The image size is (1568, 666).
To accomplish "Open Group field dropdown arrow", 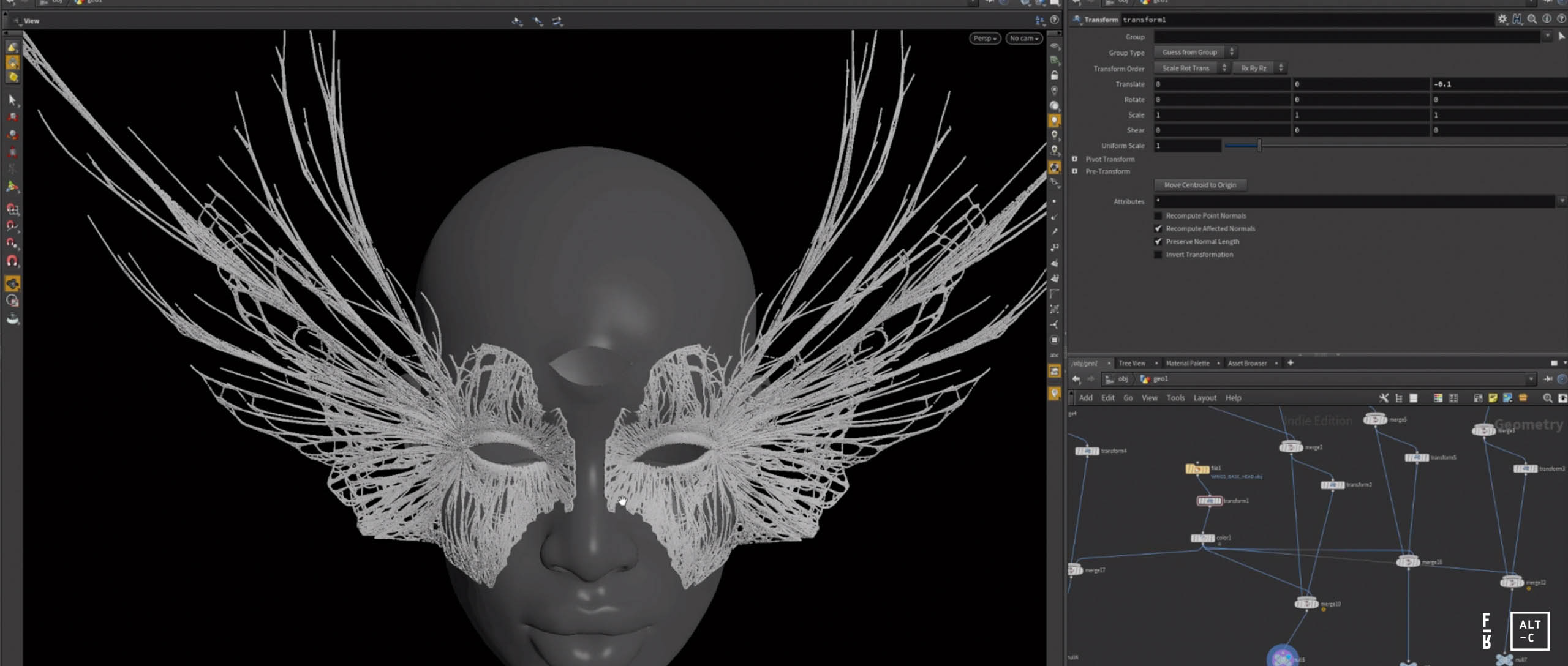I will click(1547, 37).
